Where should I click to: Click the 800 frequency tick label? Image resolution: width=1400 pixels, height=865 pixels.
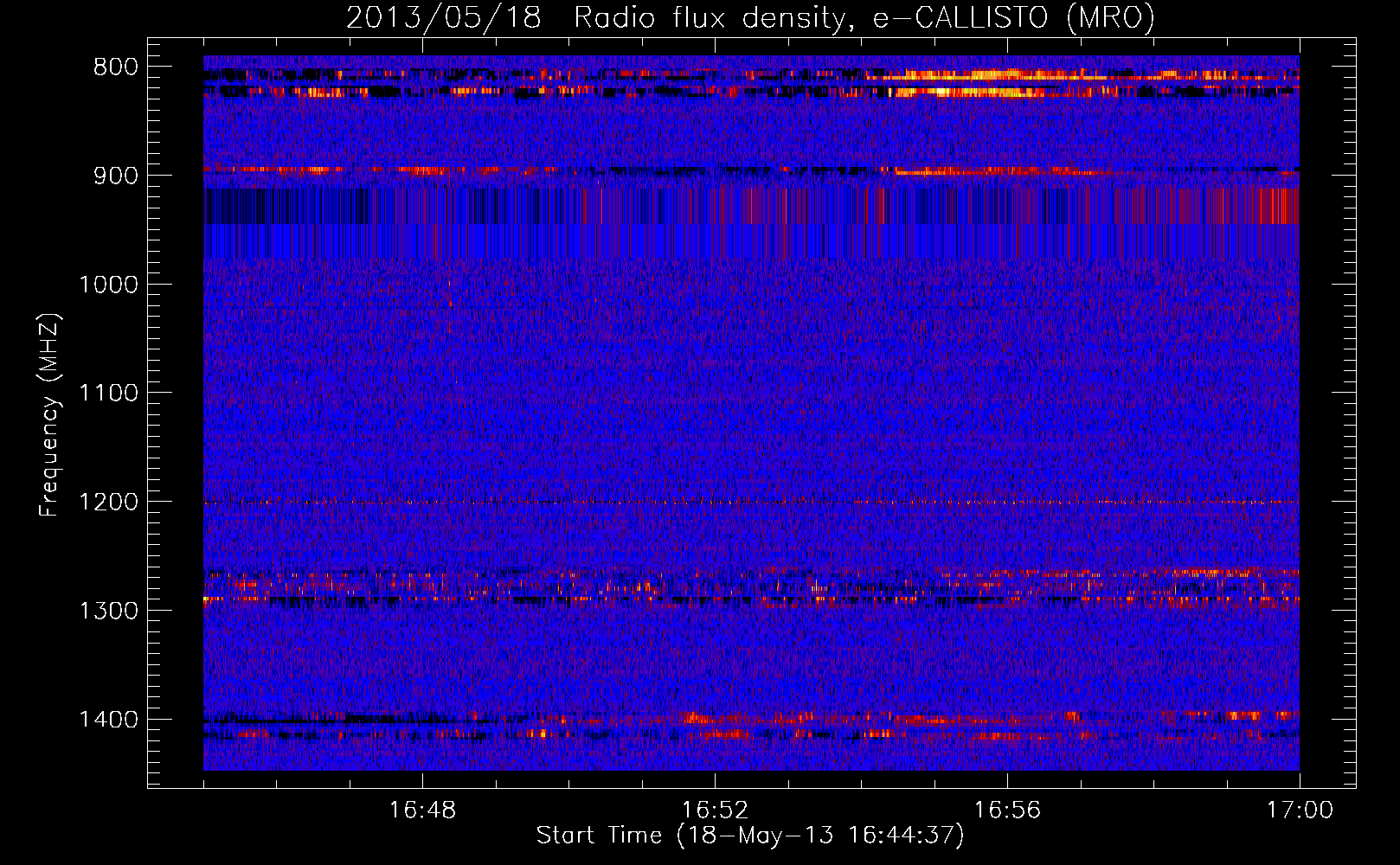click(x=116, y=67)
